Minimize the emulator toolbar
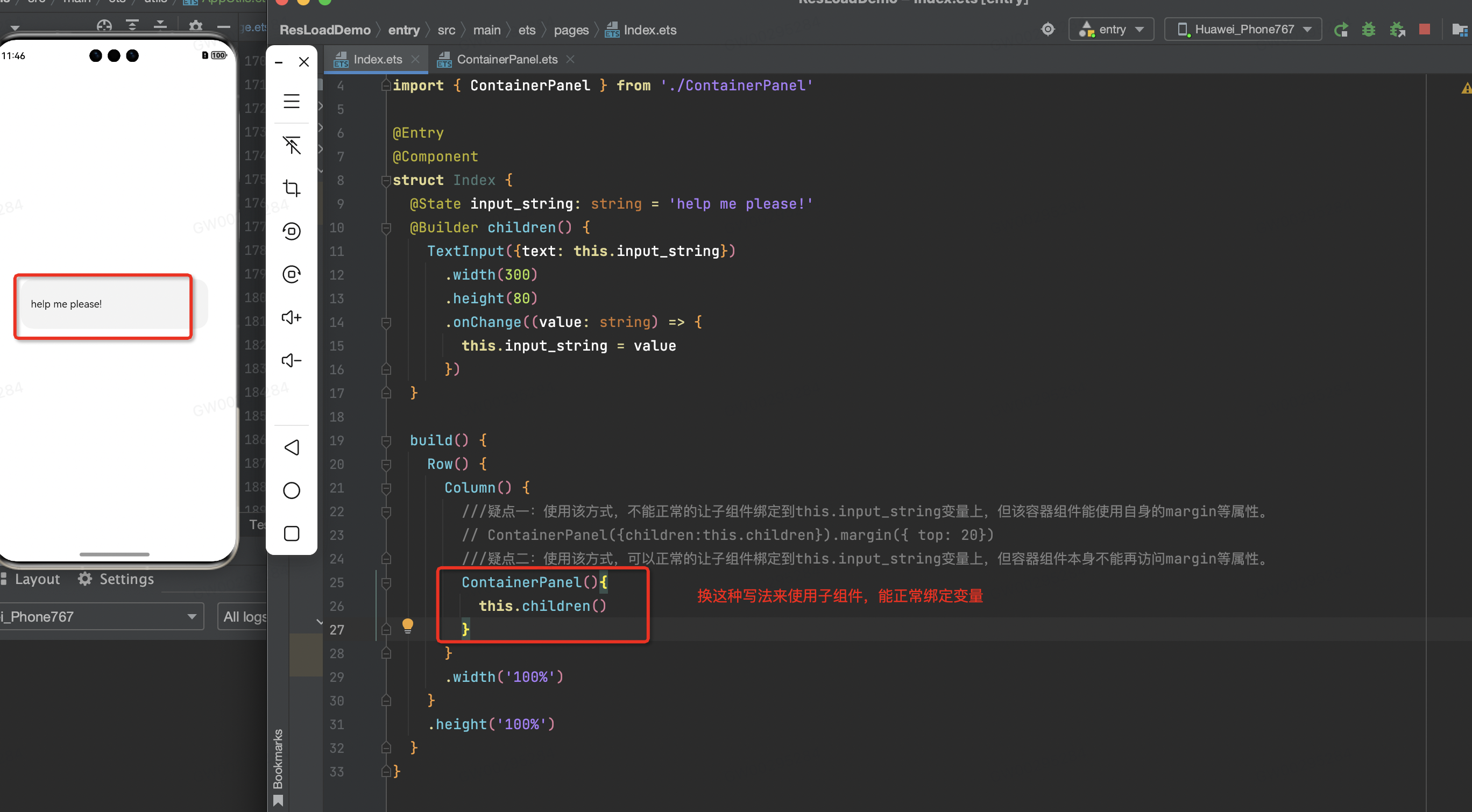This screenshot has height=812, width=1472. (x=279, y=62)
